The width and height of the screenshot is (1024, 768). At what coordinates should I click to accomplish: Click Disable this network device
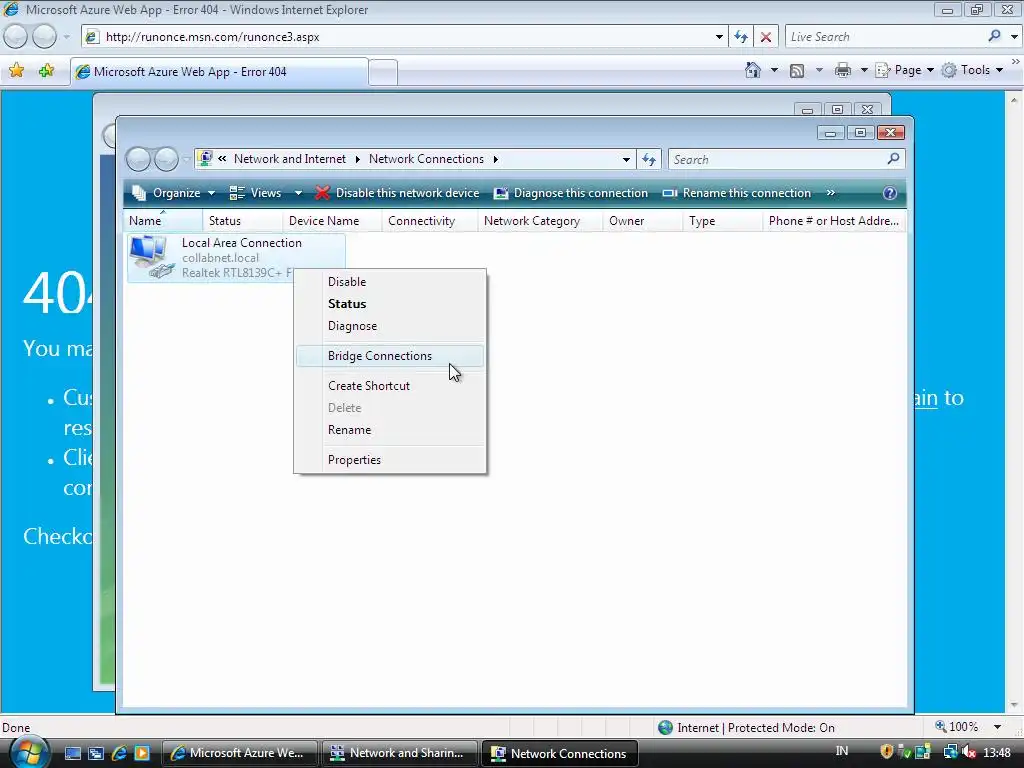(397, 193)
